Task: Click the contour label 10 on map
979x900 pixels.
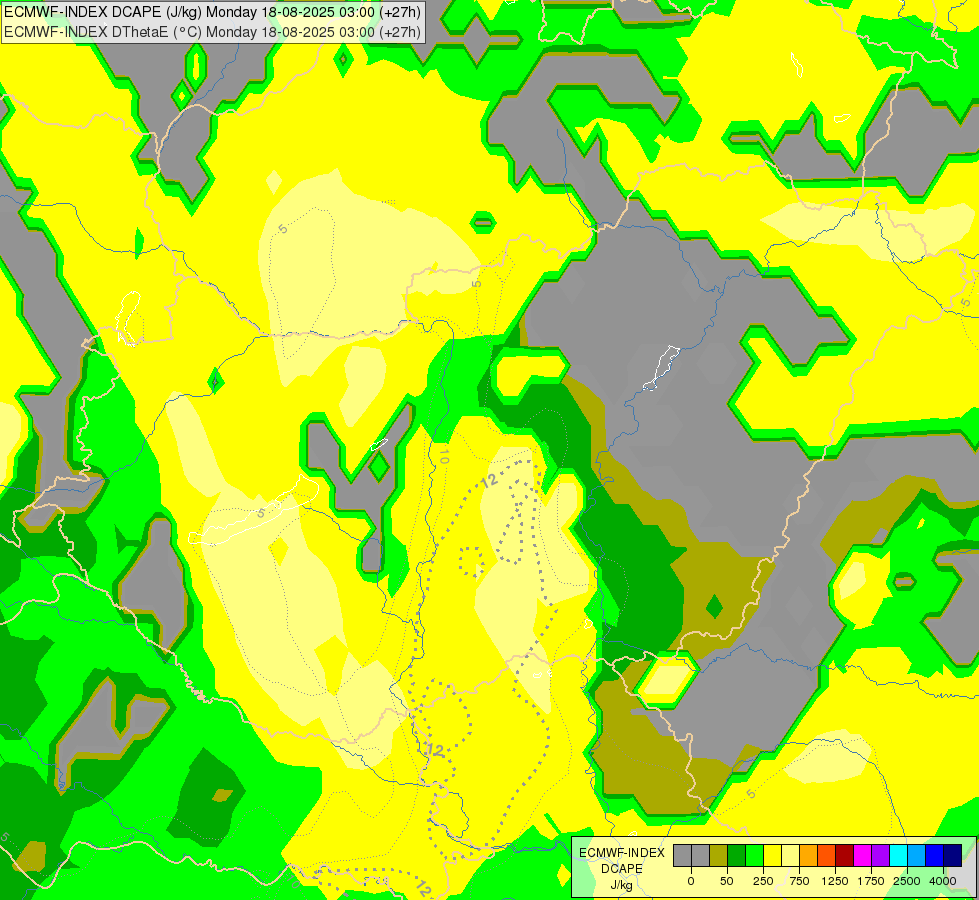Action: [443, 456]
